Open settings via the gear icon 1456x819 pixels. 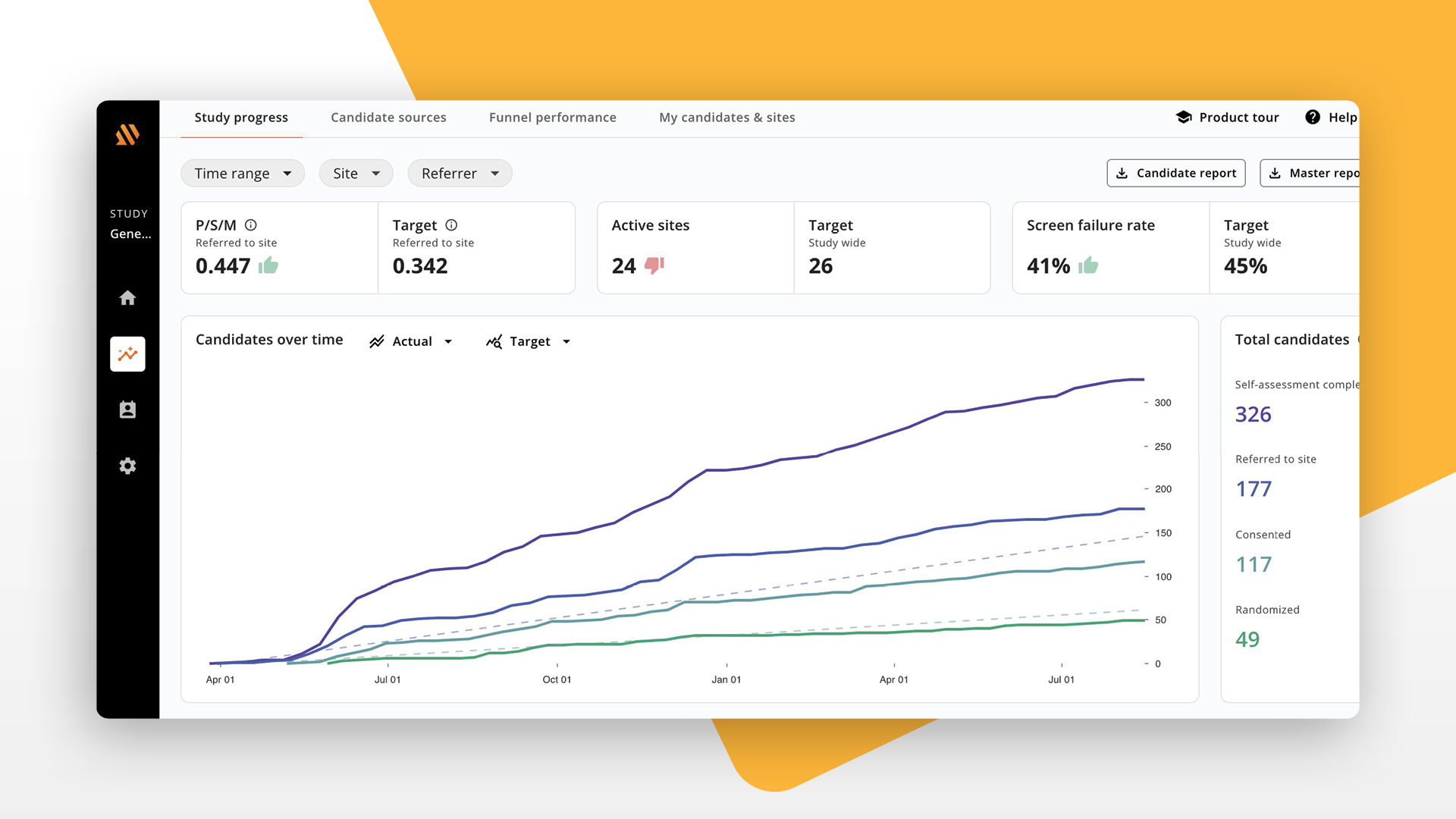(x=127, y=466)
